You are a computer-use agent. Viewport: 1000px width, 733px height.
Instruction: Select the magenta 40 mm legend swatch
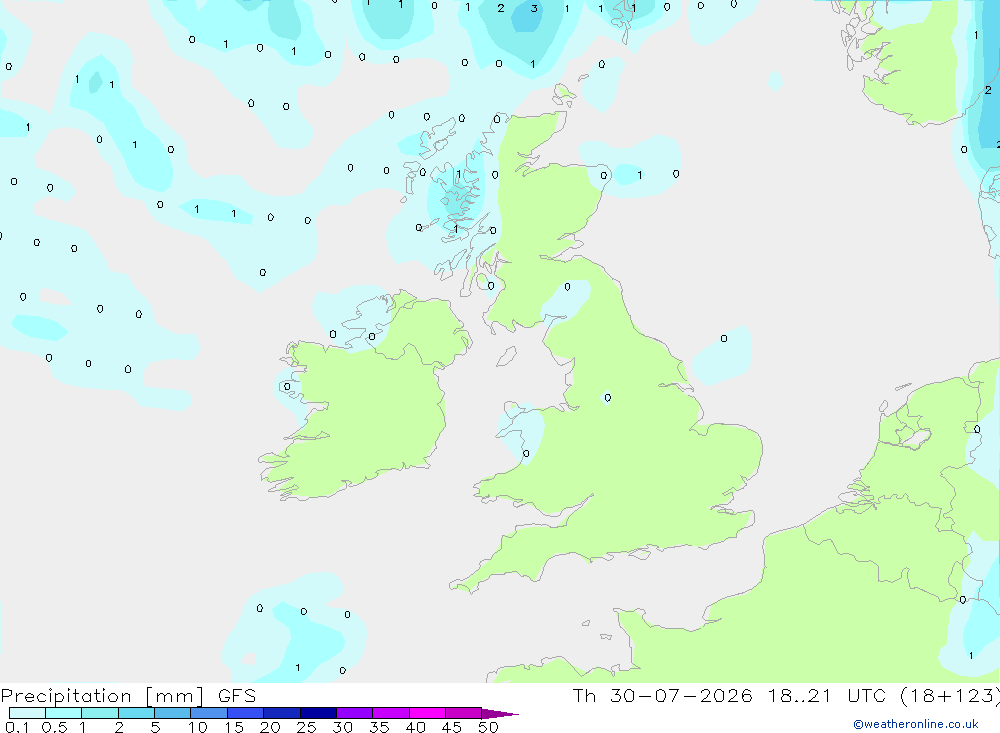click(427, 713)
